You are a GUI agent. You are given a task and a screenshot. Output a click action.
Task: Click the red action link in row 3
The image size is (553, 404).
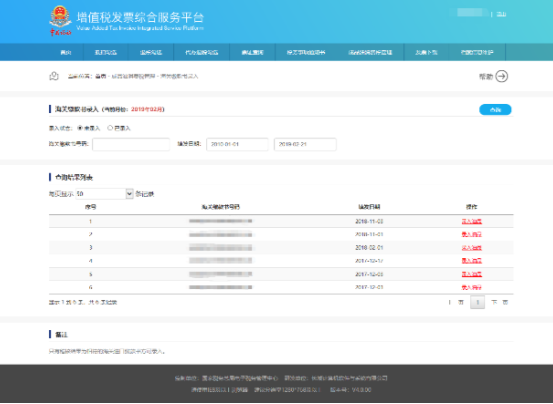[472, 248]
